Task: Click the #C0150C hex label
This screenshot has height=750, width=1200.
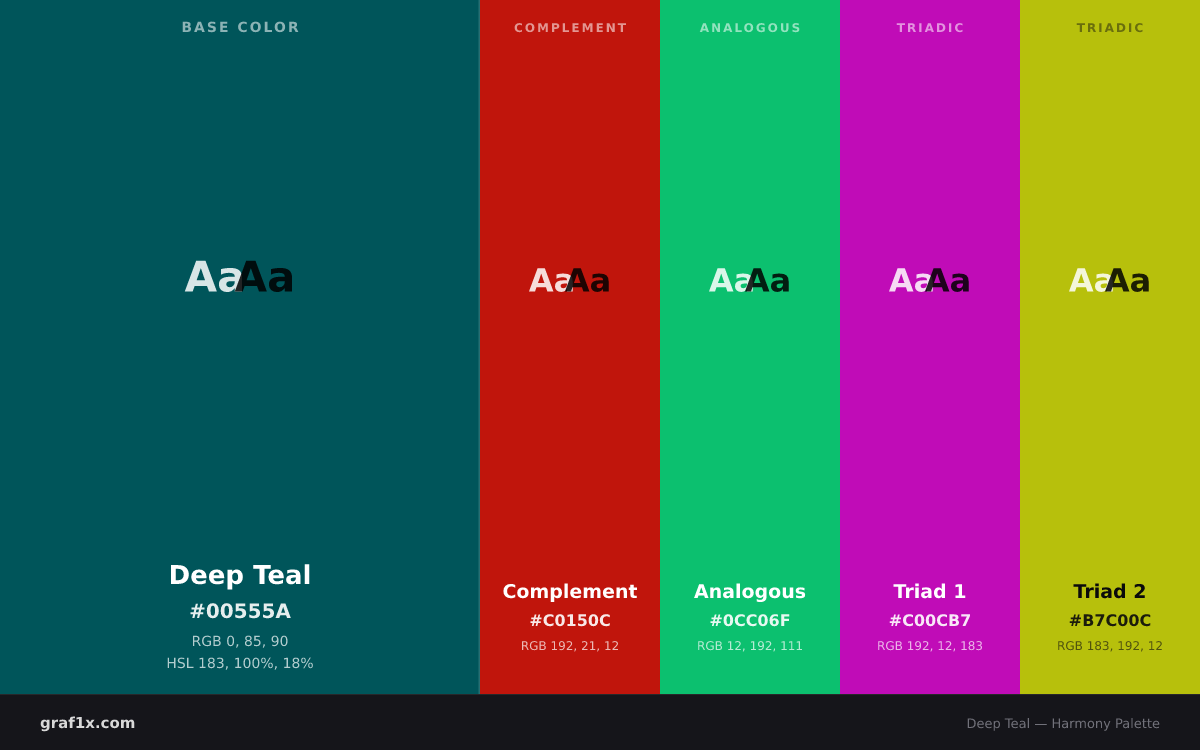Action: point(570,621)
